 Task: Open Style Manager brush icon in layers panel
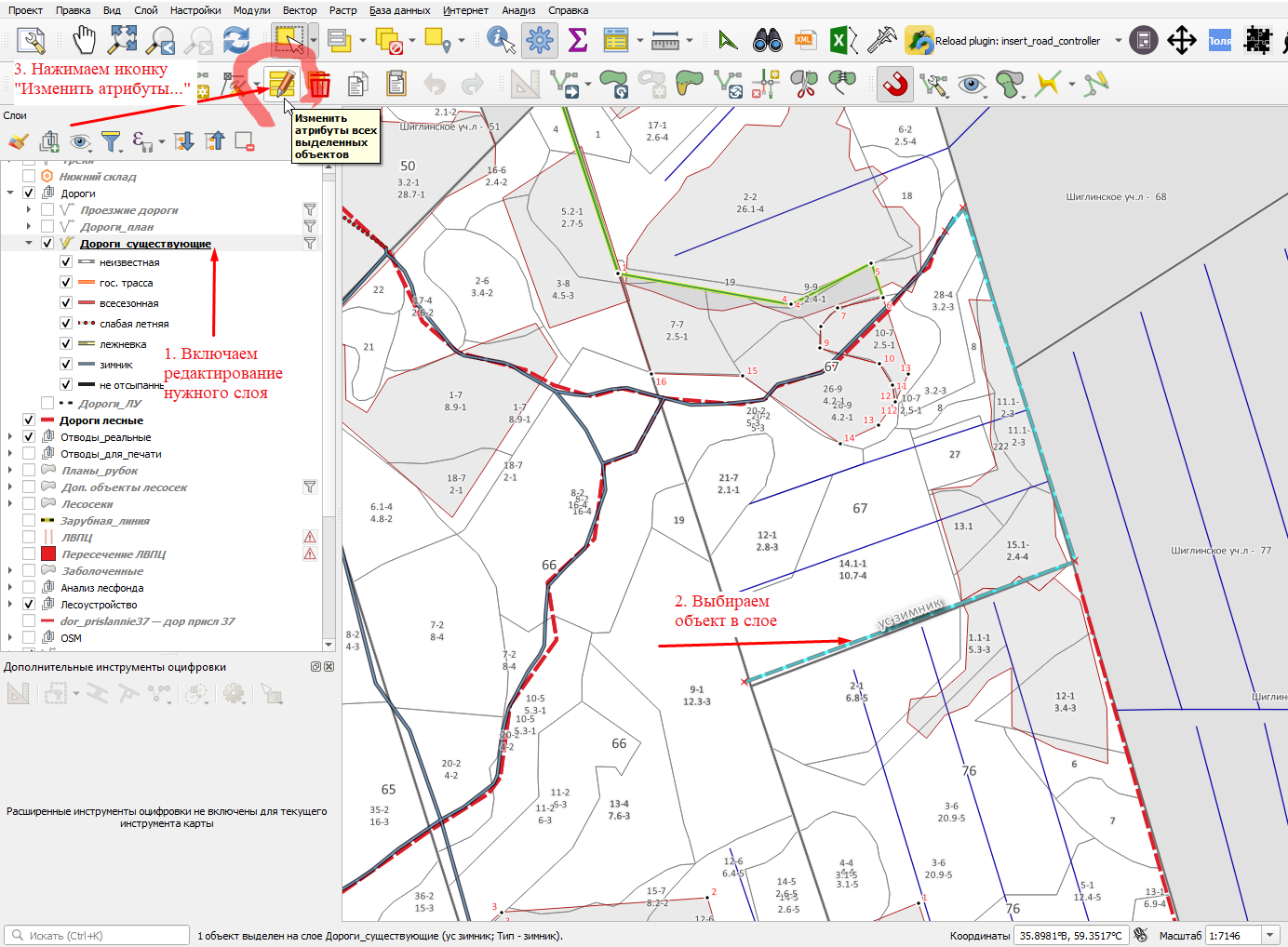[x=18, y=141]
